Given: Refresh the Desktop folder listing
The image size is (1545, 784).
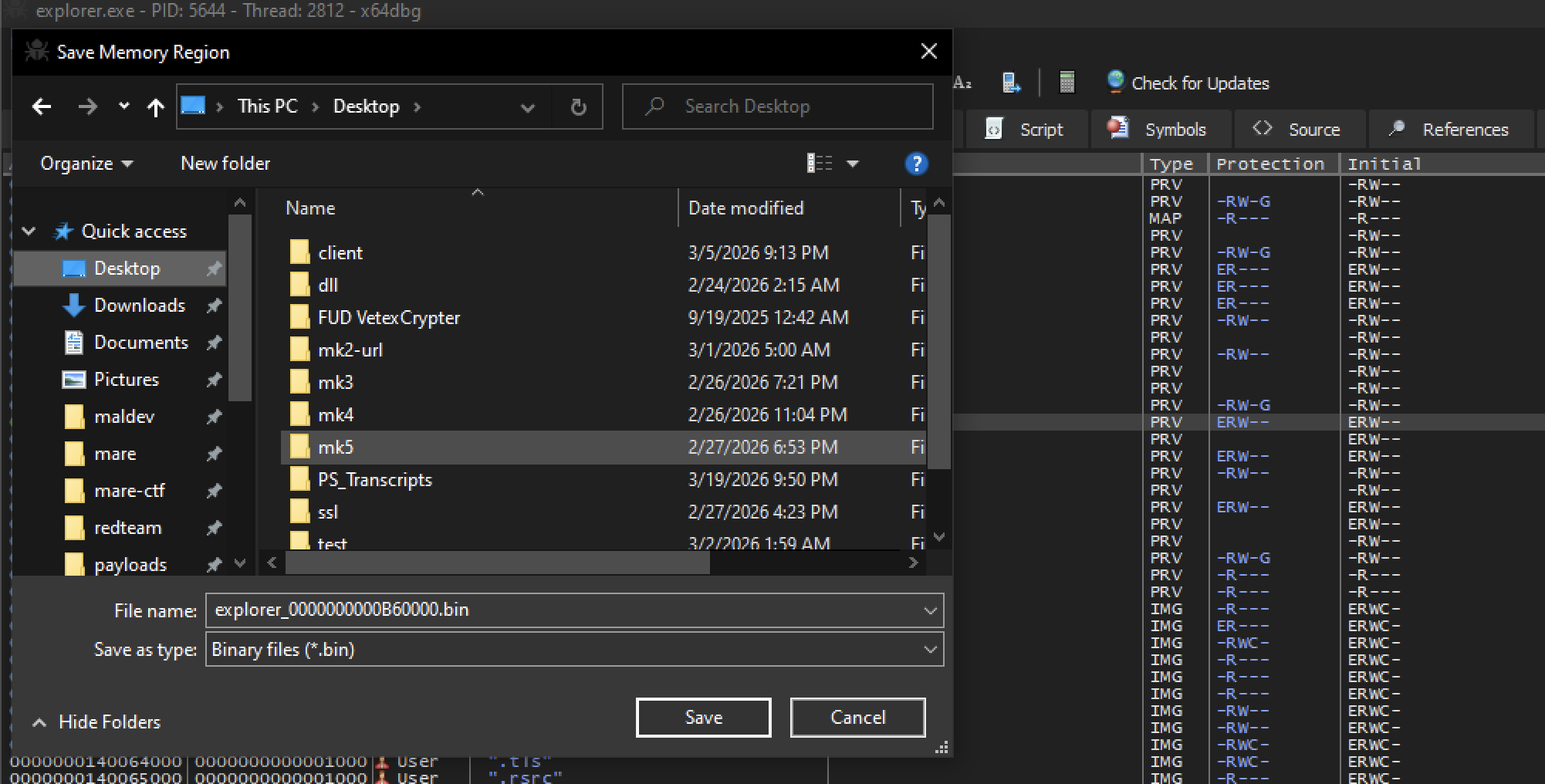Looking at the screenshot, I should pyautogui.click(x=578, y=107).
